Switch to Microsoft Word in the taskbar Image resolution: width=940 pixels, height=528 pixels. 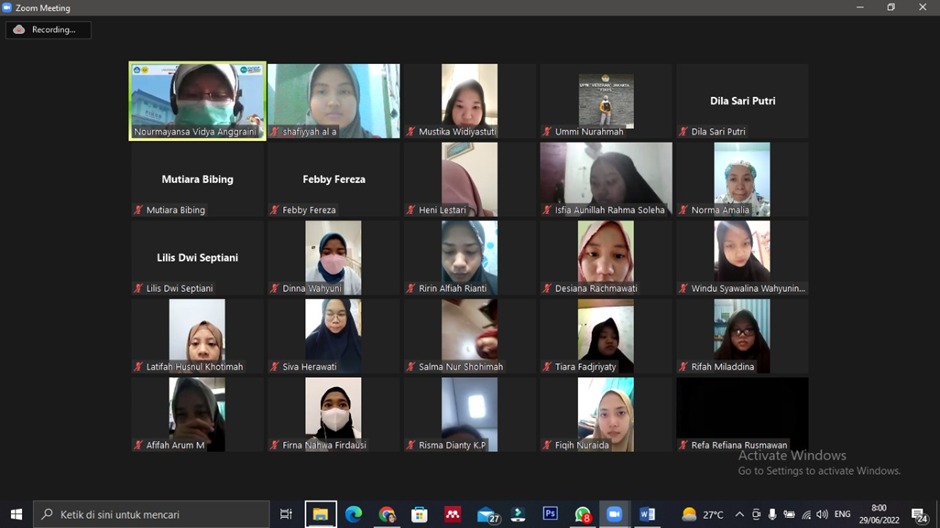click(647, 514)
